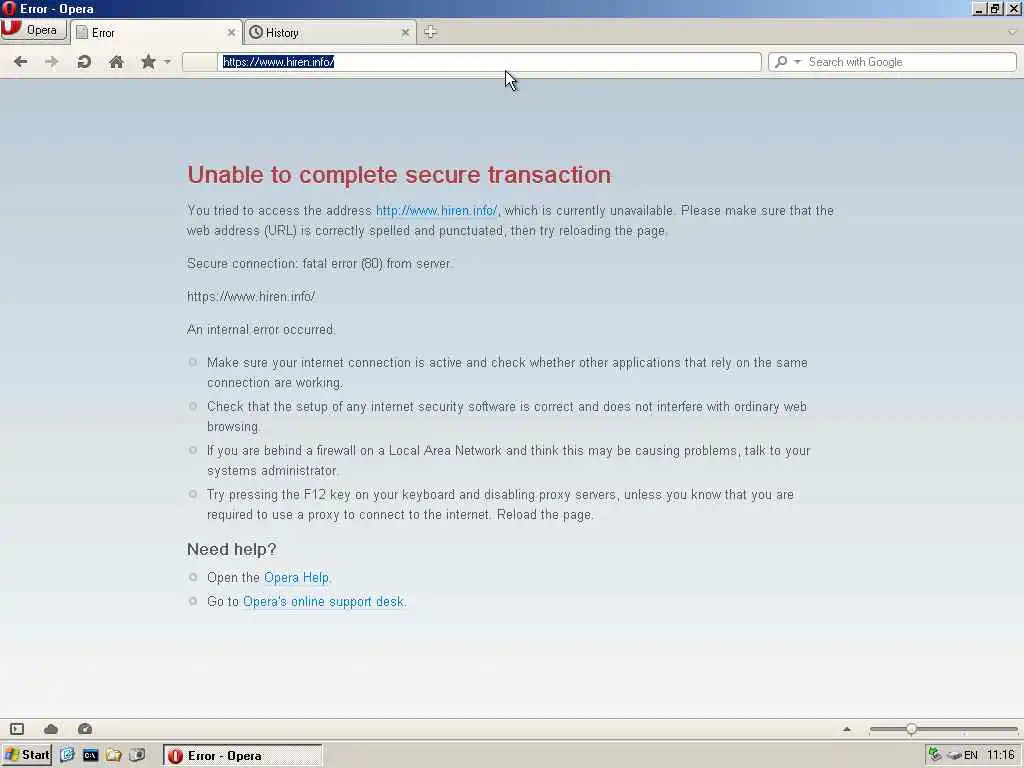The height and width of the screenshot is (768, 1024).
Task: Open the Windows Start menu
Action: click(x=27, y=755)
